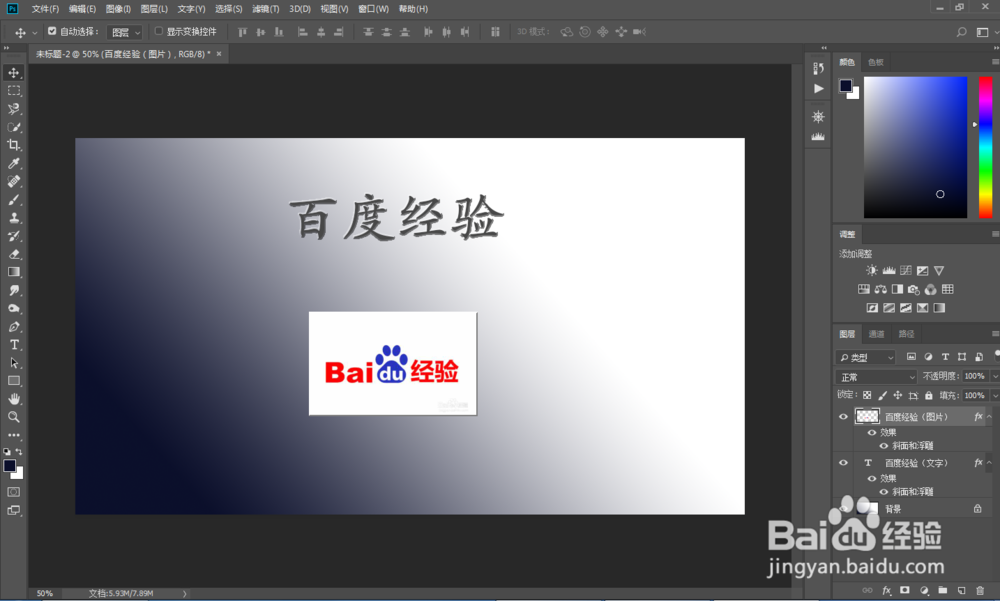Click add layer style fx icon

886,591
